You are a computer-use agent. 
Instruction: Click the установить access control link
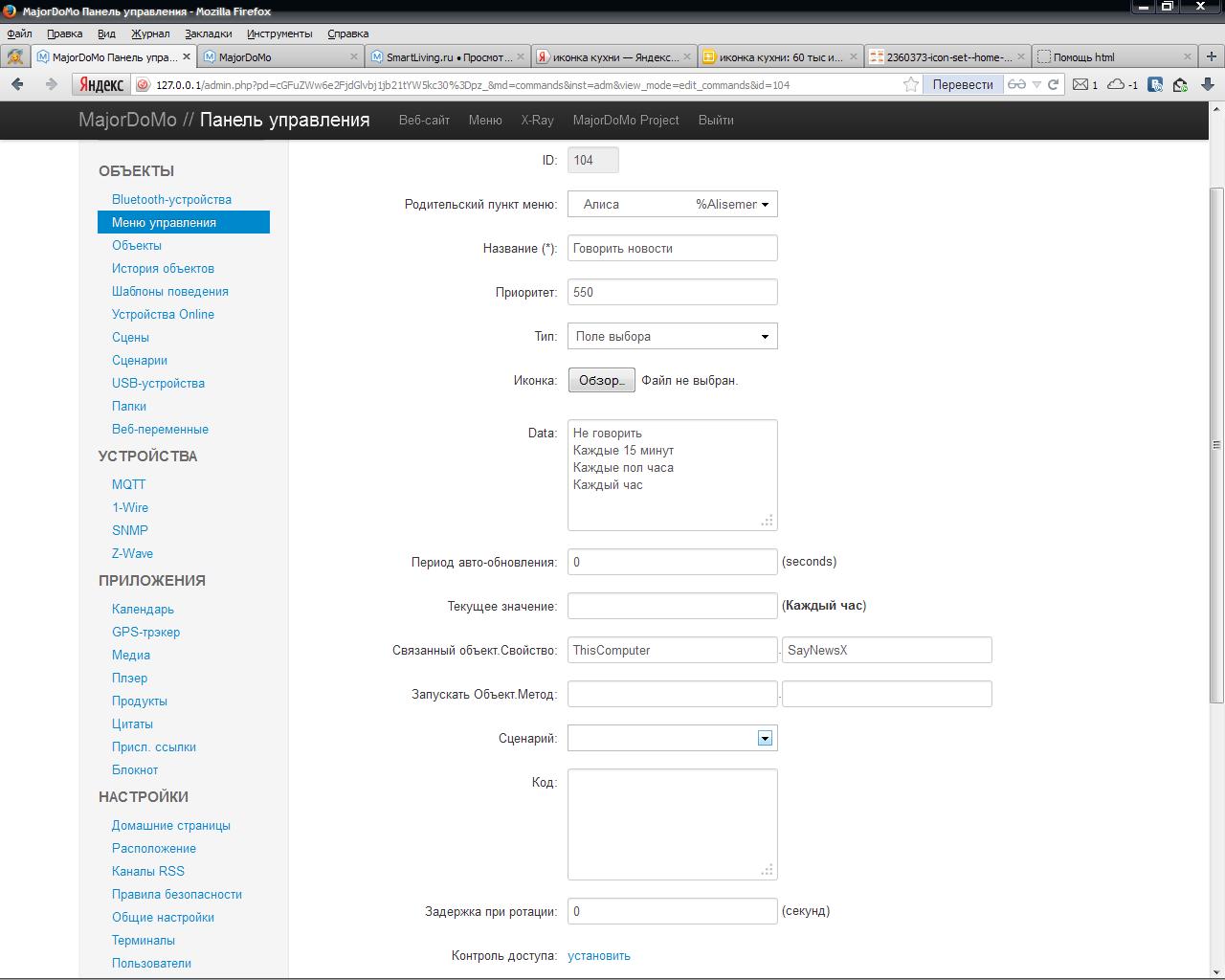tap(599, 955)
